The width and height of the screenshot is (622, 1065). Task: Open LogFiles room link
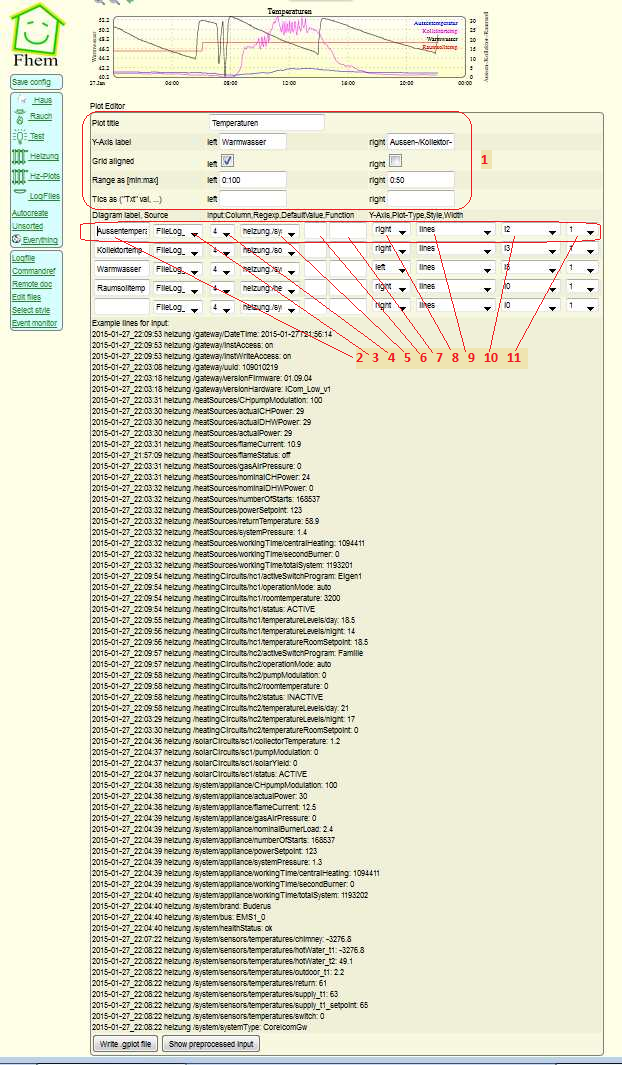click(44, 196)
